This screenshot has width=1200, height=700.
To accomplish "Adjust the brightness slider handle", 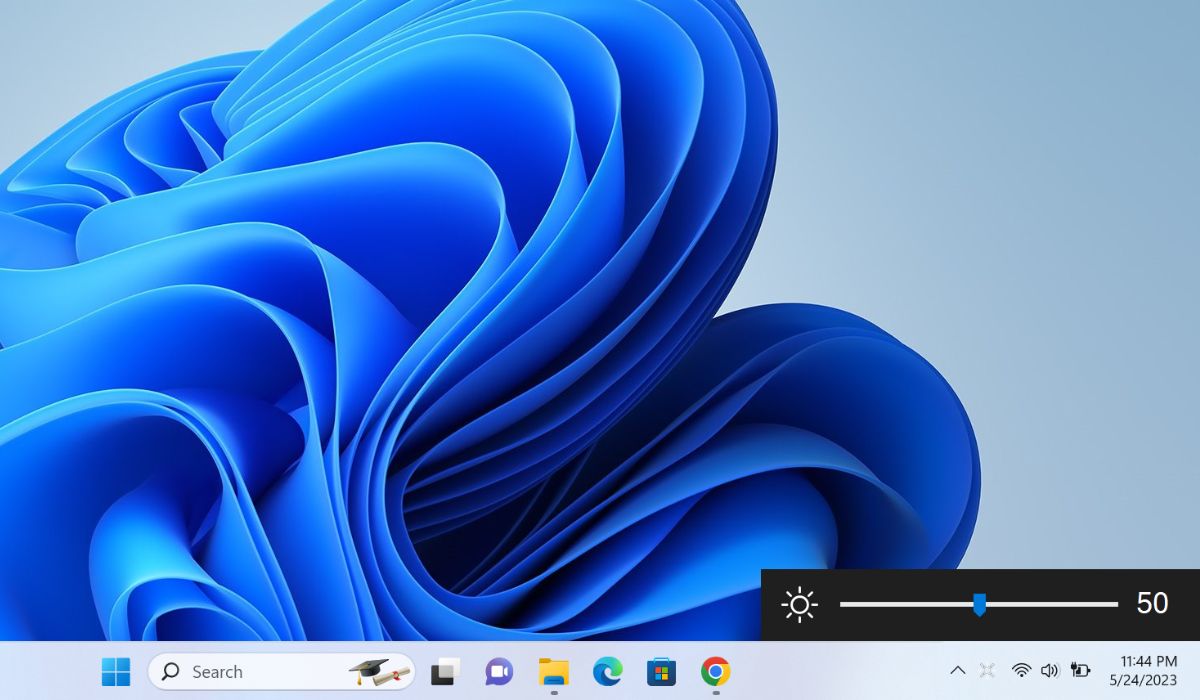I will coord(981,603).
